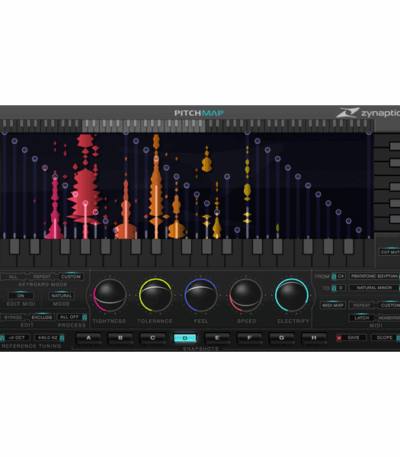
Task: Click the Zynaptiq logo
Action: (x=368, y=113)
